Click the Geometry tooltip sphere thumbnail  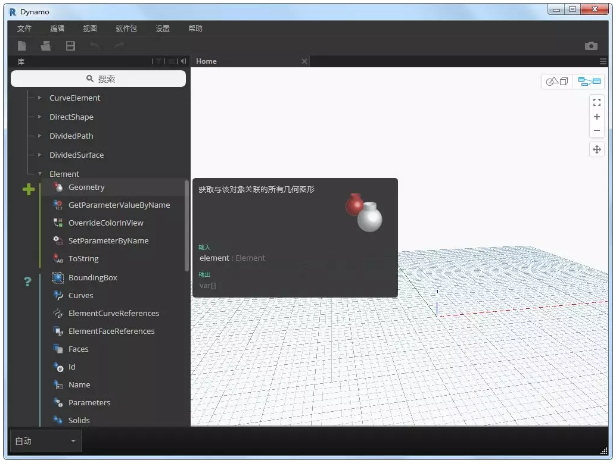pyautogui.click(x=363, y=212)
